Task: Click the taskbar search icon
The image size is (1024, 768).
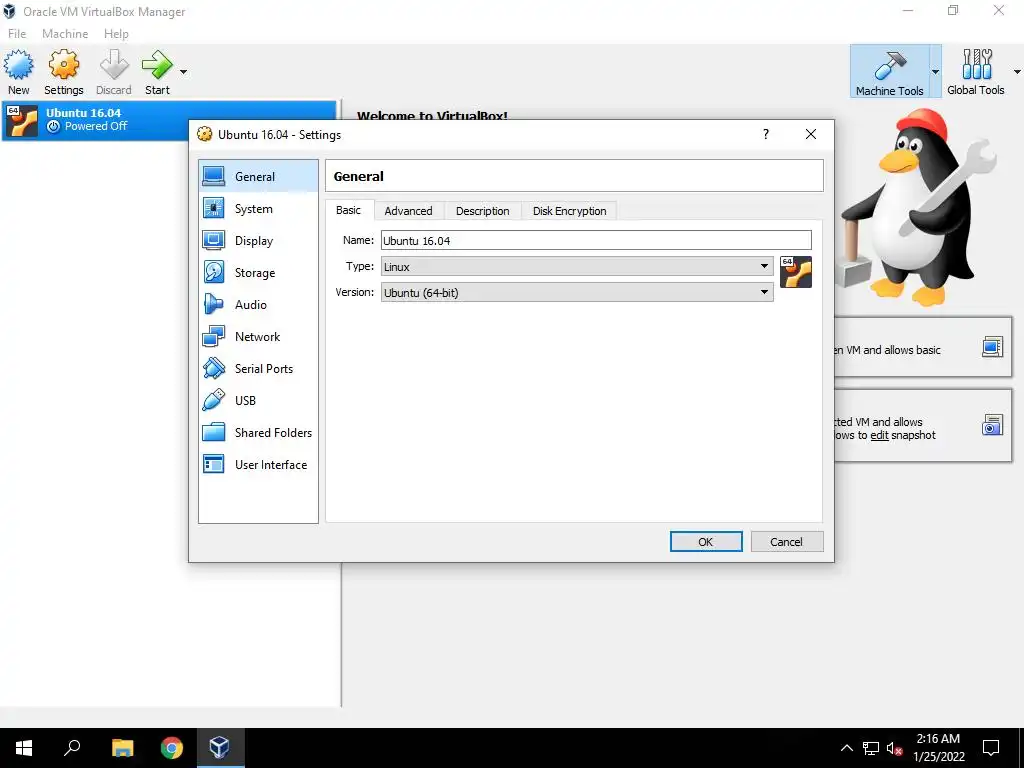Action: (x=72, y=748)
